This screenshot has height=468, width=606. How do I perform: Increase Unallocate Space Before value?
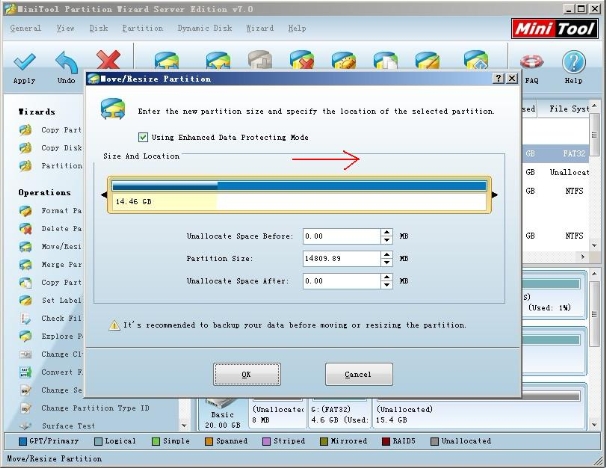click(x=386, y=233)
